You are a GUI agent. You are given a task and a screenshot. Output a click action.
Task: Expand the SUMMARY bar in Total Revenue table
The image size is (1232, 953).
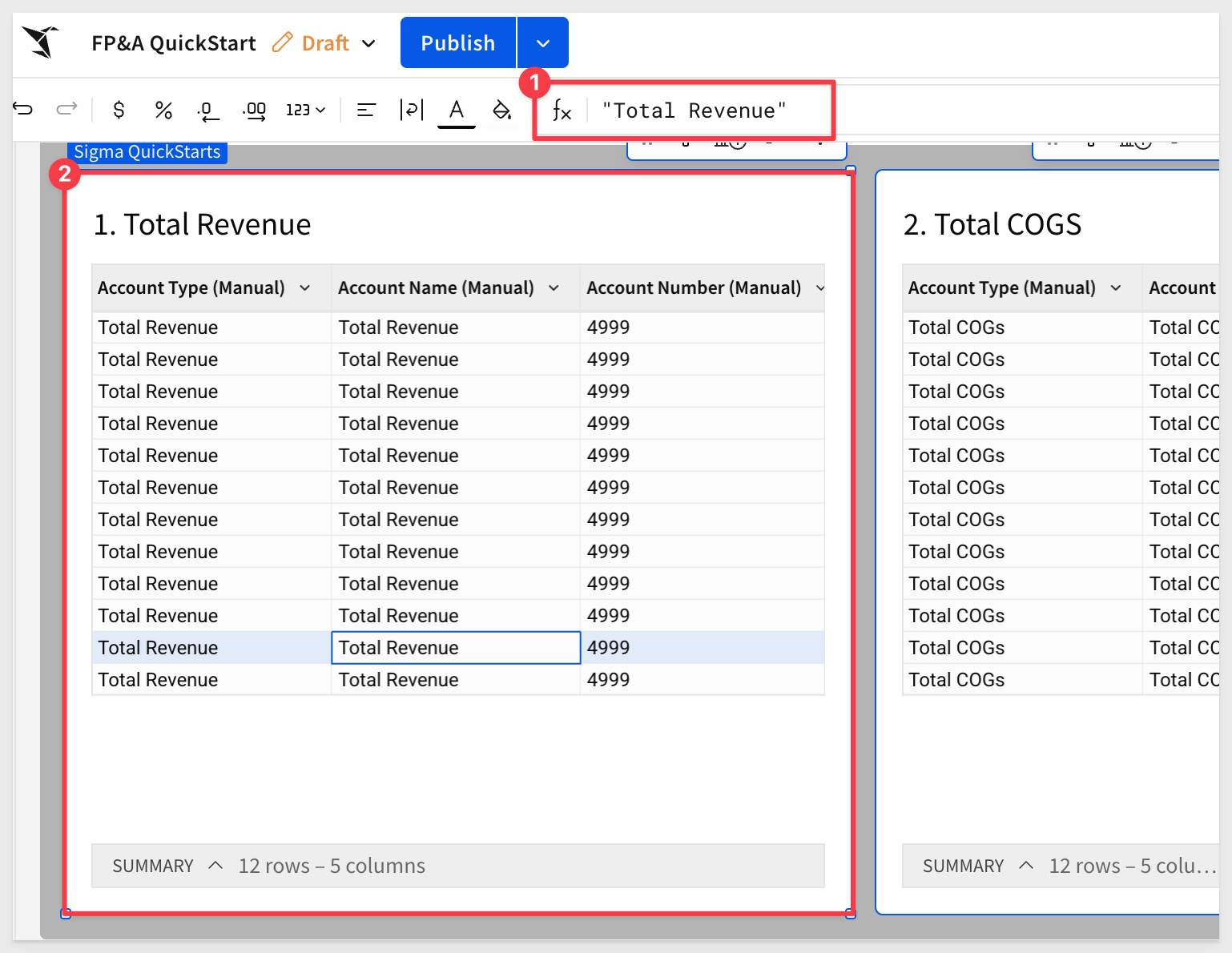point(215,866)
